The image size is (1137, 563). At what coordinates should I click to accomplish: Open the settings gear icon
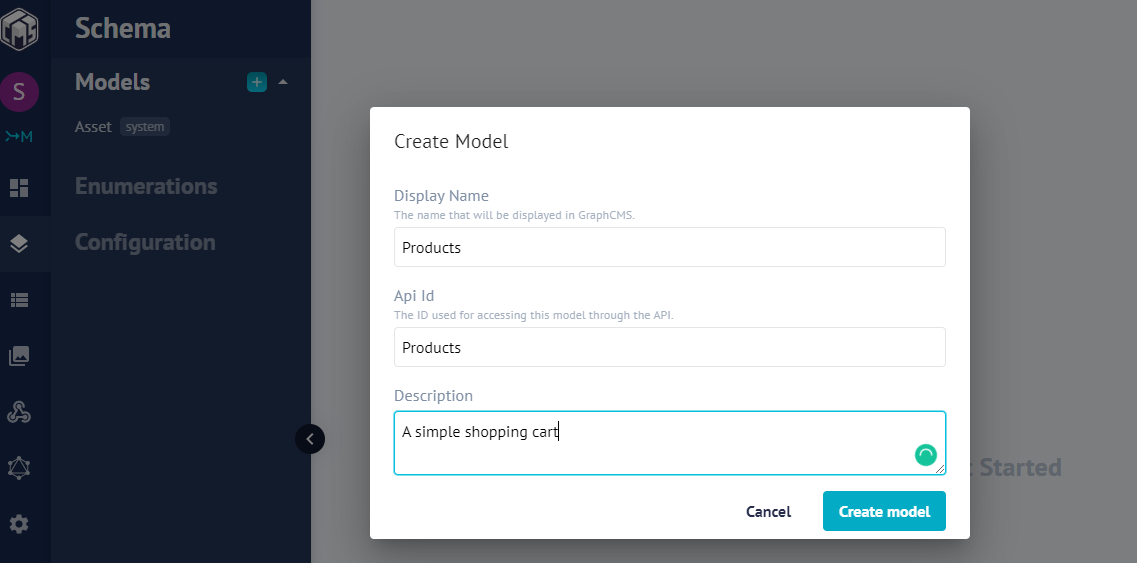pos(19,524)
